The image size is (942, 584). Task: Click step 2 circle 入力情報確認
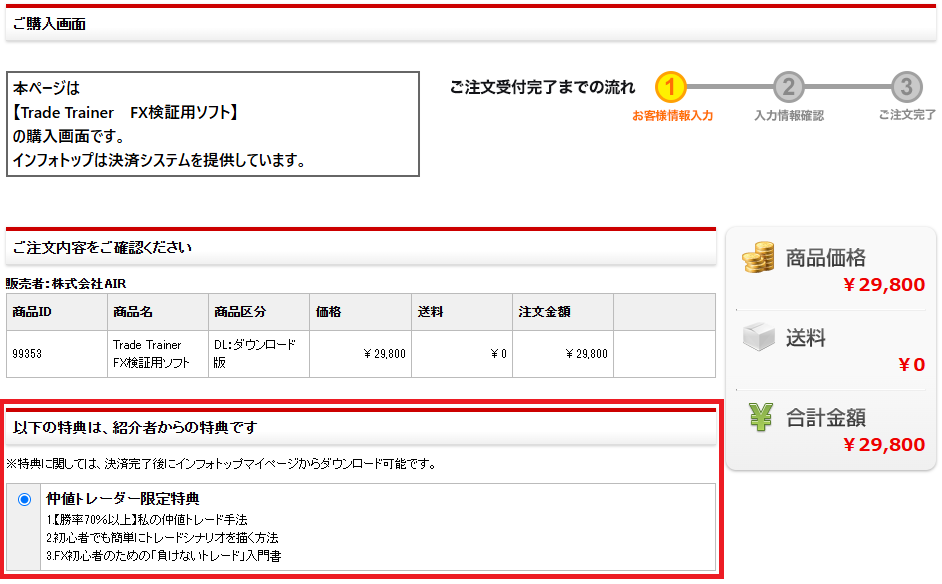point(788,87)
